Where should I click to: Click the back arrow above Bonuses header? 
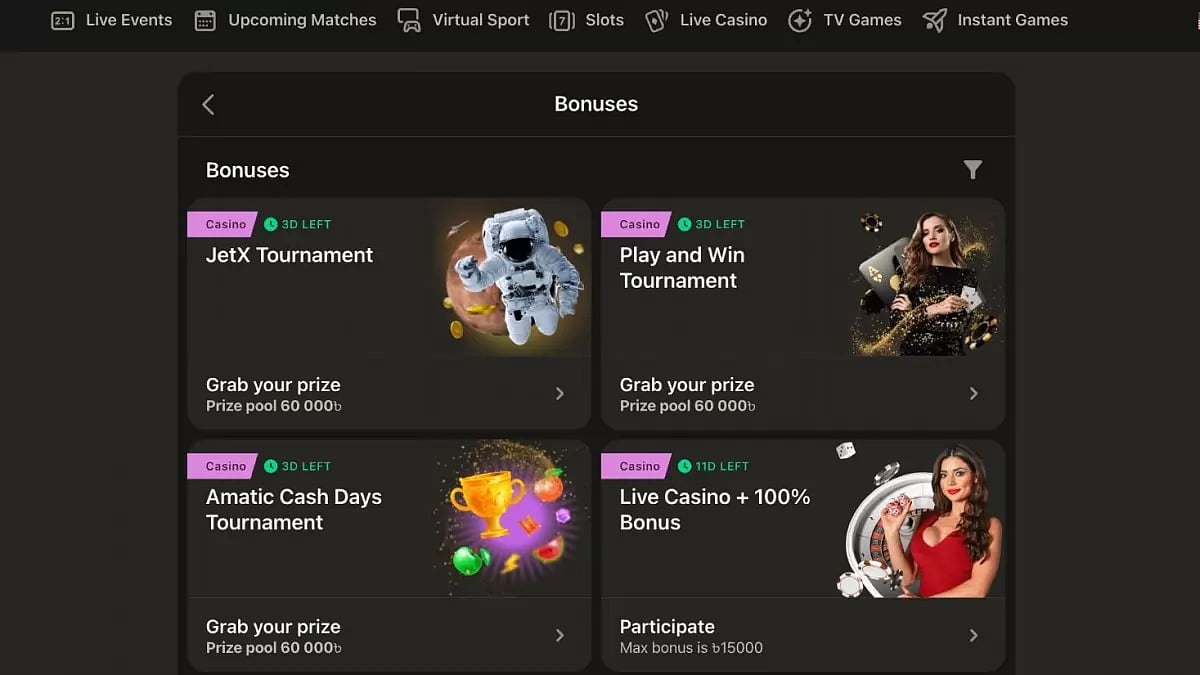click(x=209, y=103)
